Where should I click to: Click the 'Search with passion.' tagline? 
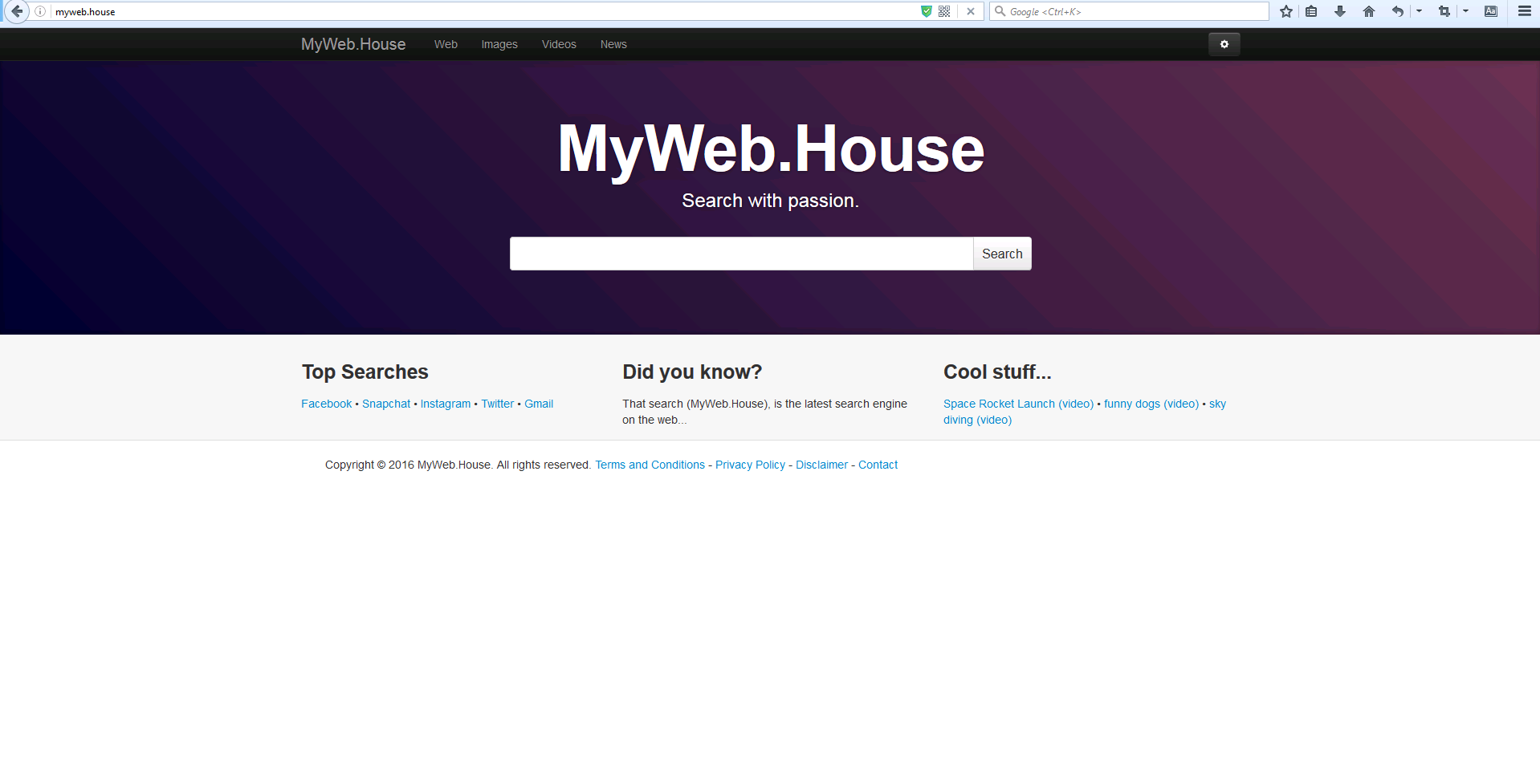[771, 201]
